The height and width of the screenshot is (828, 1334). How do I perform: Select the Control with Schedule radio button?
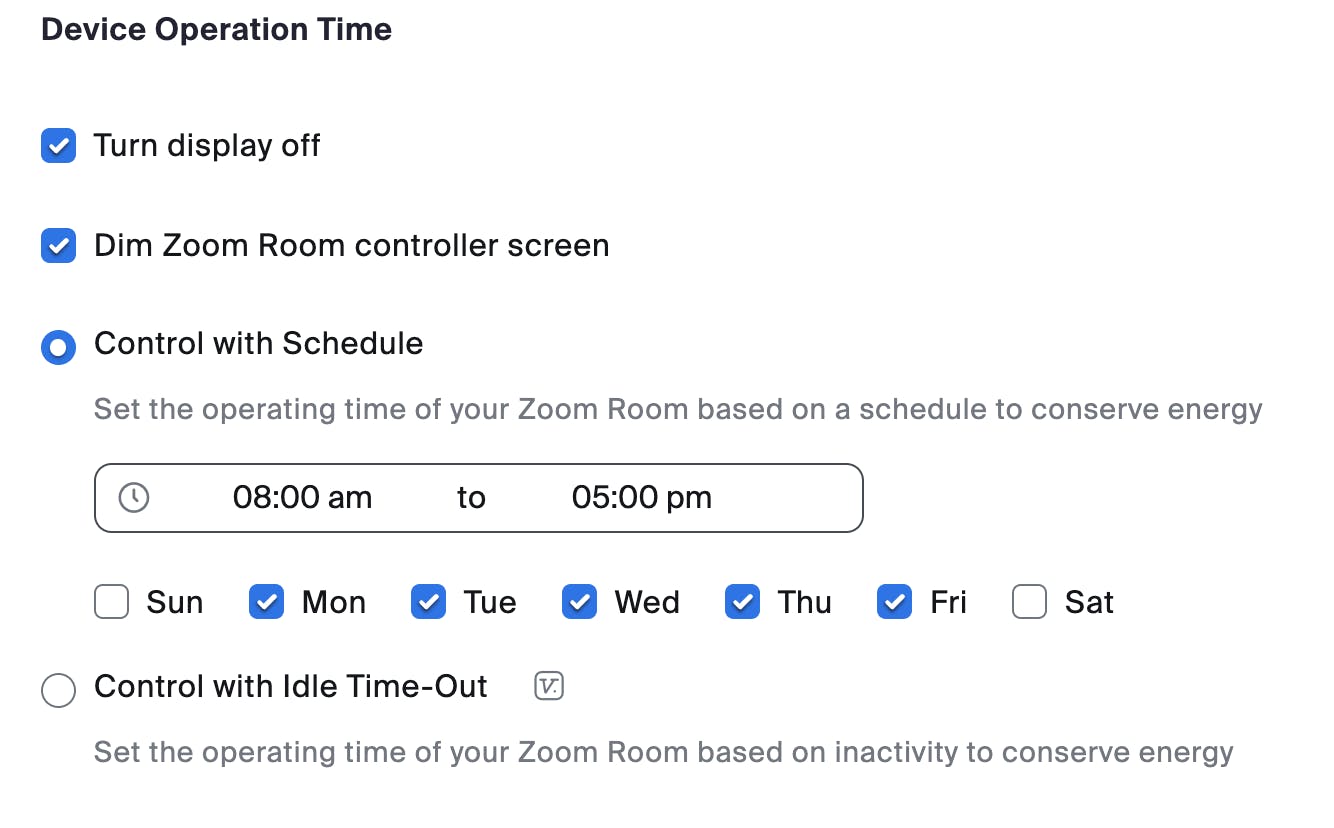click(x=58, y=346)
